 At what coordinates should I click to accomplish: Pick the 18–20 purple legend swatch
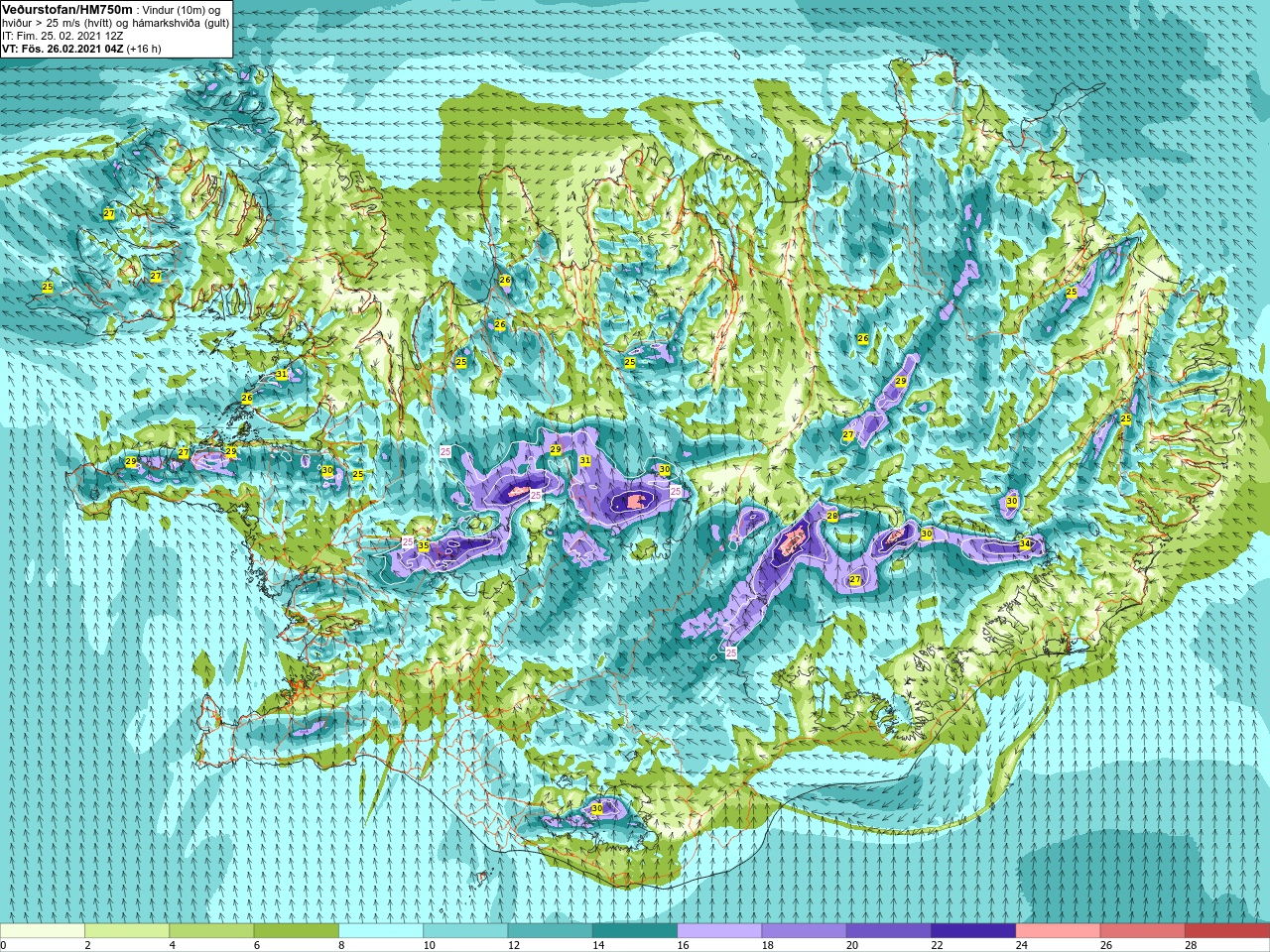click(x=804, y=931)
